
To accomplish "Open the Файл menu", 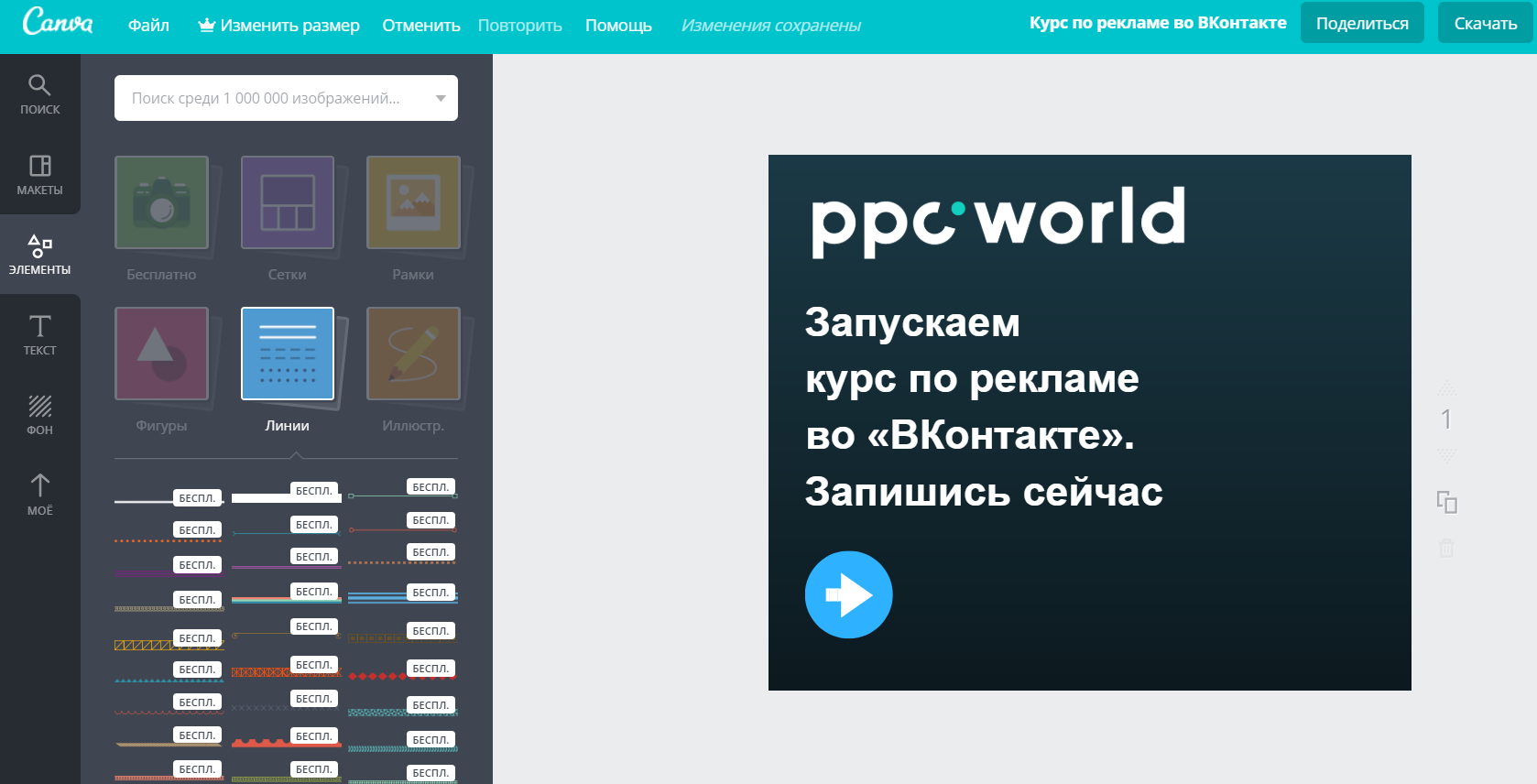I will [148, 26].
